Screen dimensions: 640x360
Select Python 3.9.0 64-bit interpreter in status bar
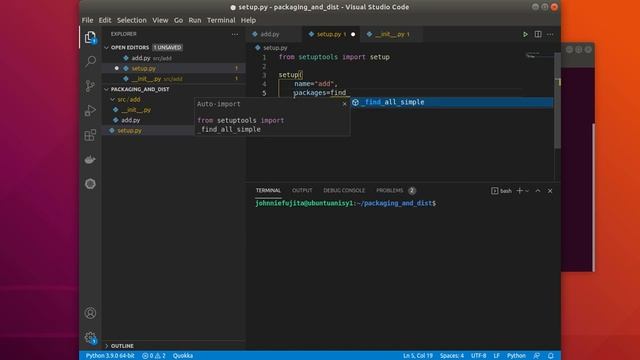[x=110, y=356]
